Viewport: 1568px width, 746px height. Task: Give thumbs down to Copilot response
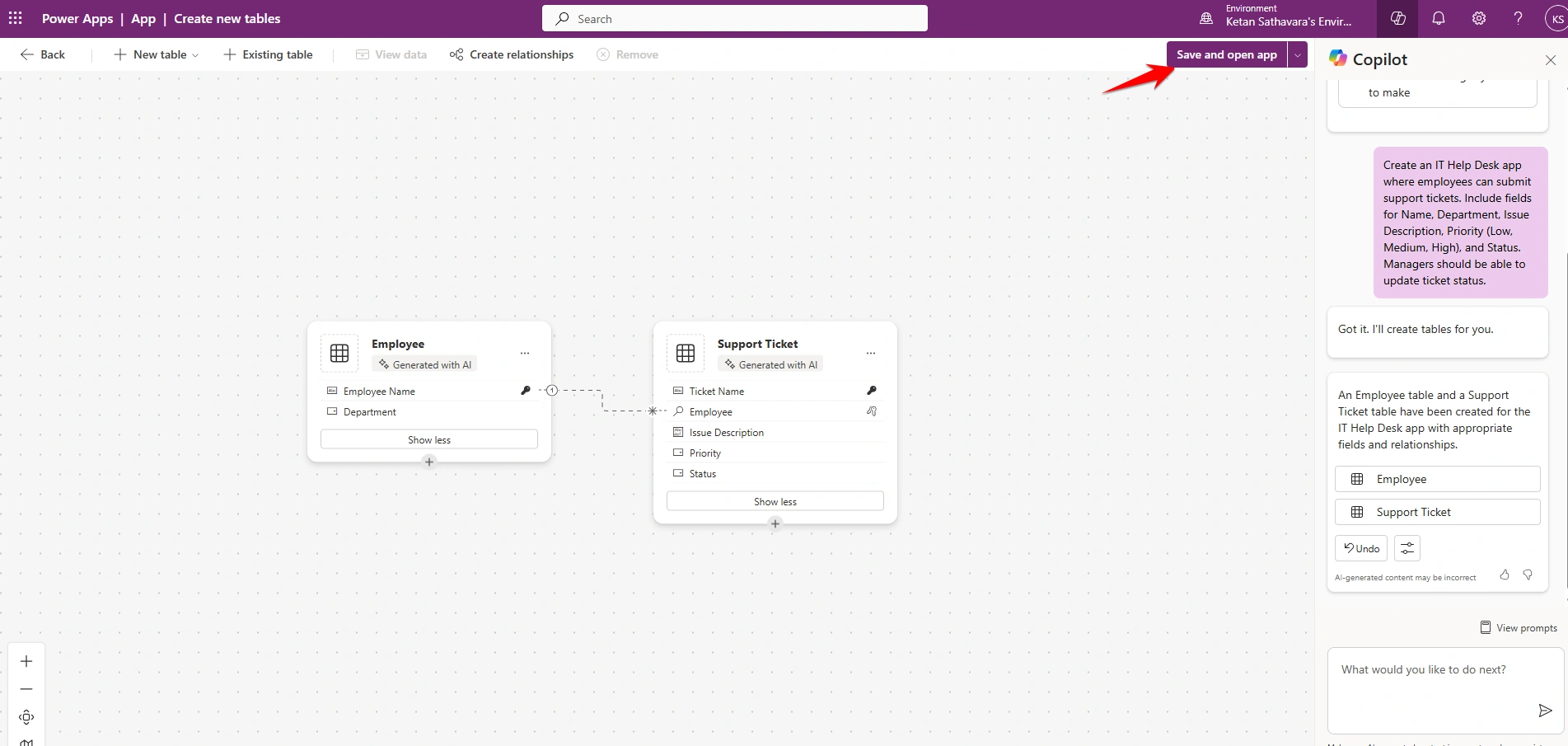[x=1528, y=575]
